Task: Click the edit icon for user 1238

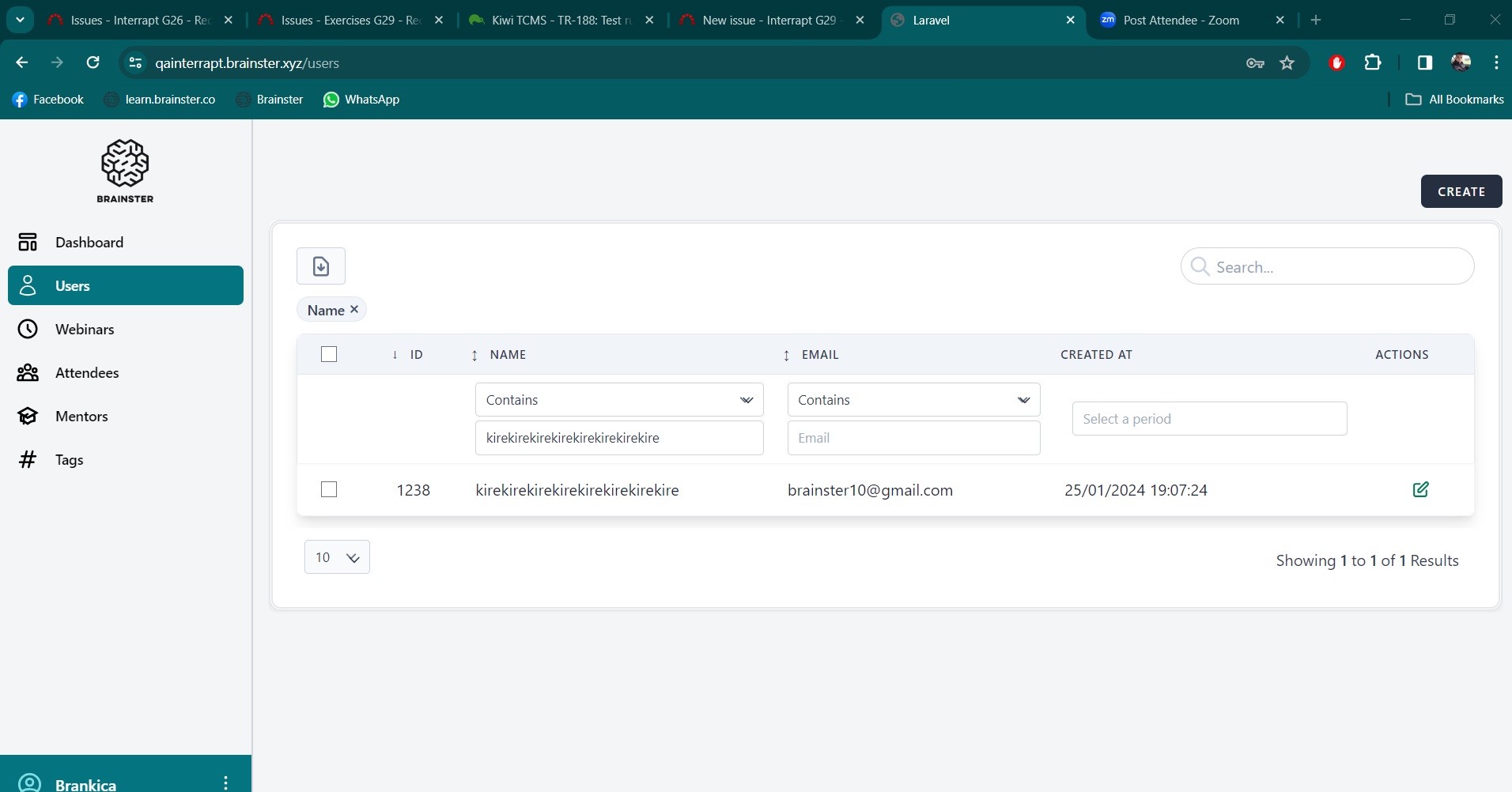Action: pos(1420,489)
